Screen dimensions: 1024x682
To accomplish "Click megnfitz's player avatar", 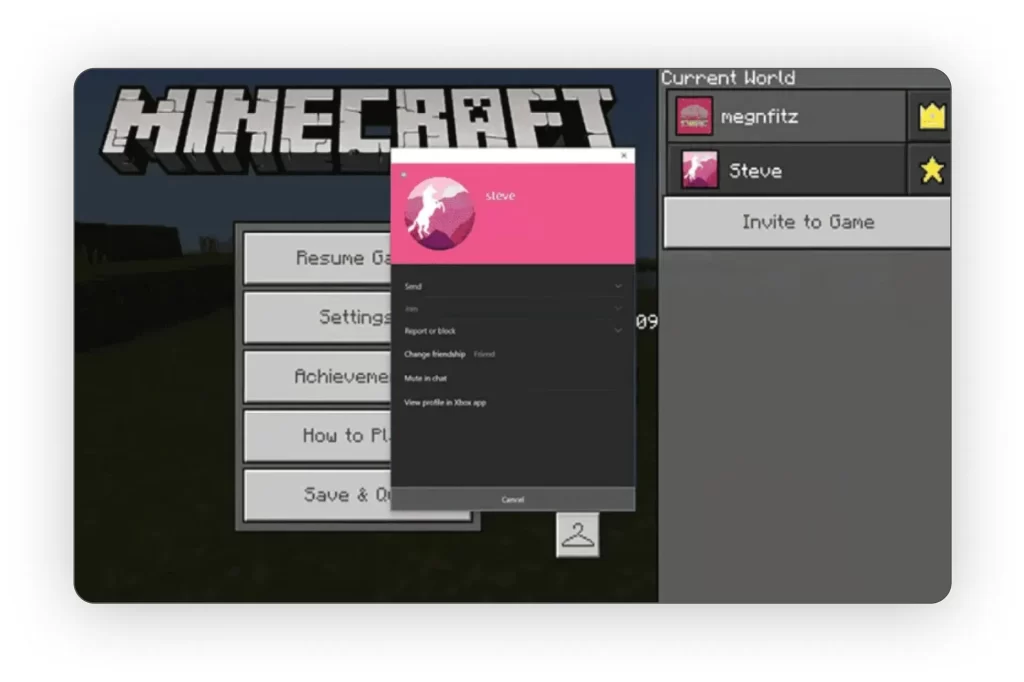I will pos(694,117).
